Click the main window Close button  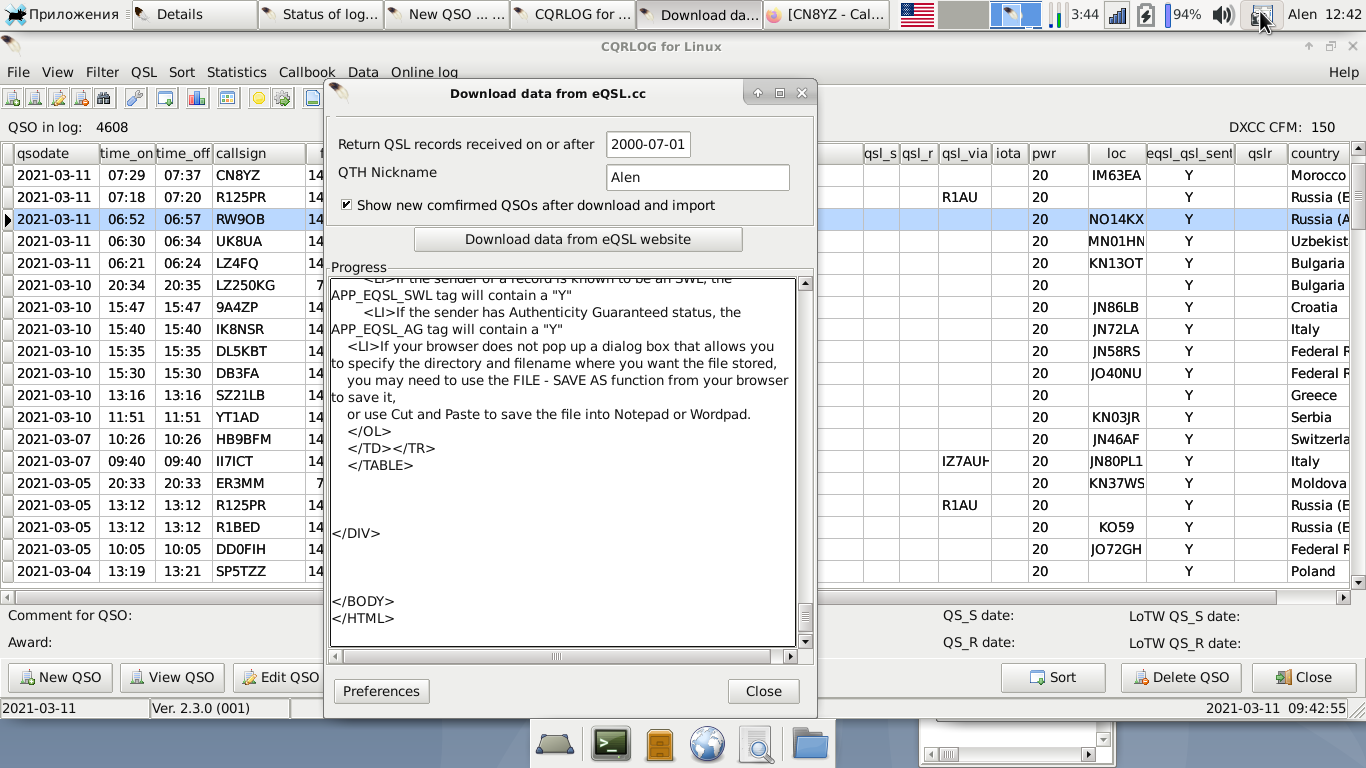pos(1304,677)
